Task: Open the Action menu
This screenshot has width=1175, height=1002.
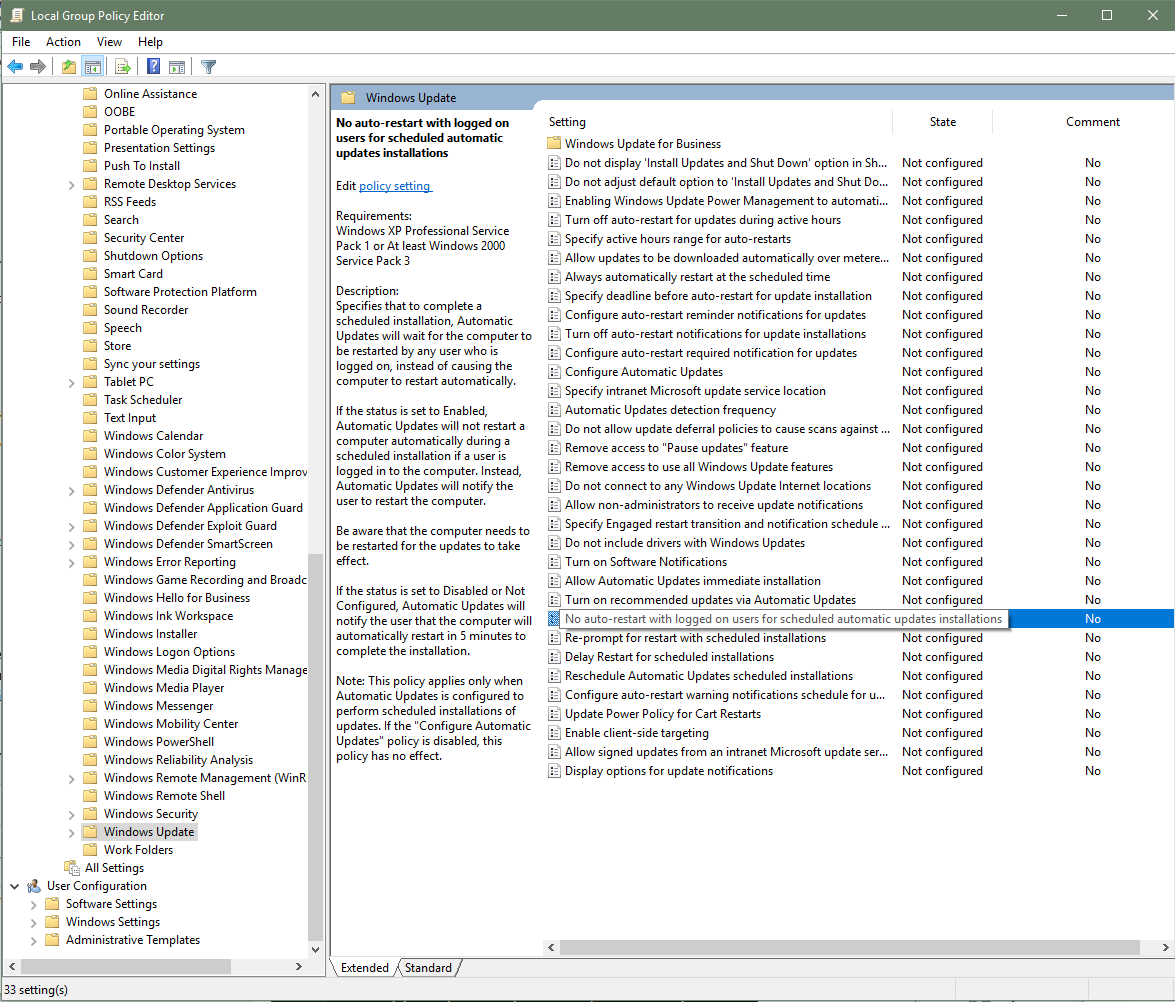Action: pos(63,42)
